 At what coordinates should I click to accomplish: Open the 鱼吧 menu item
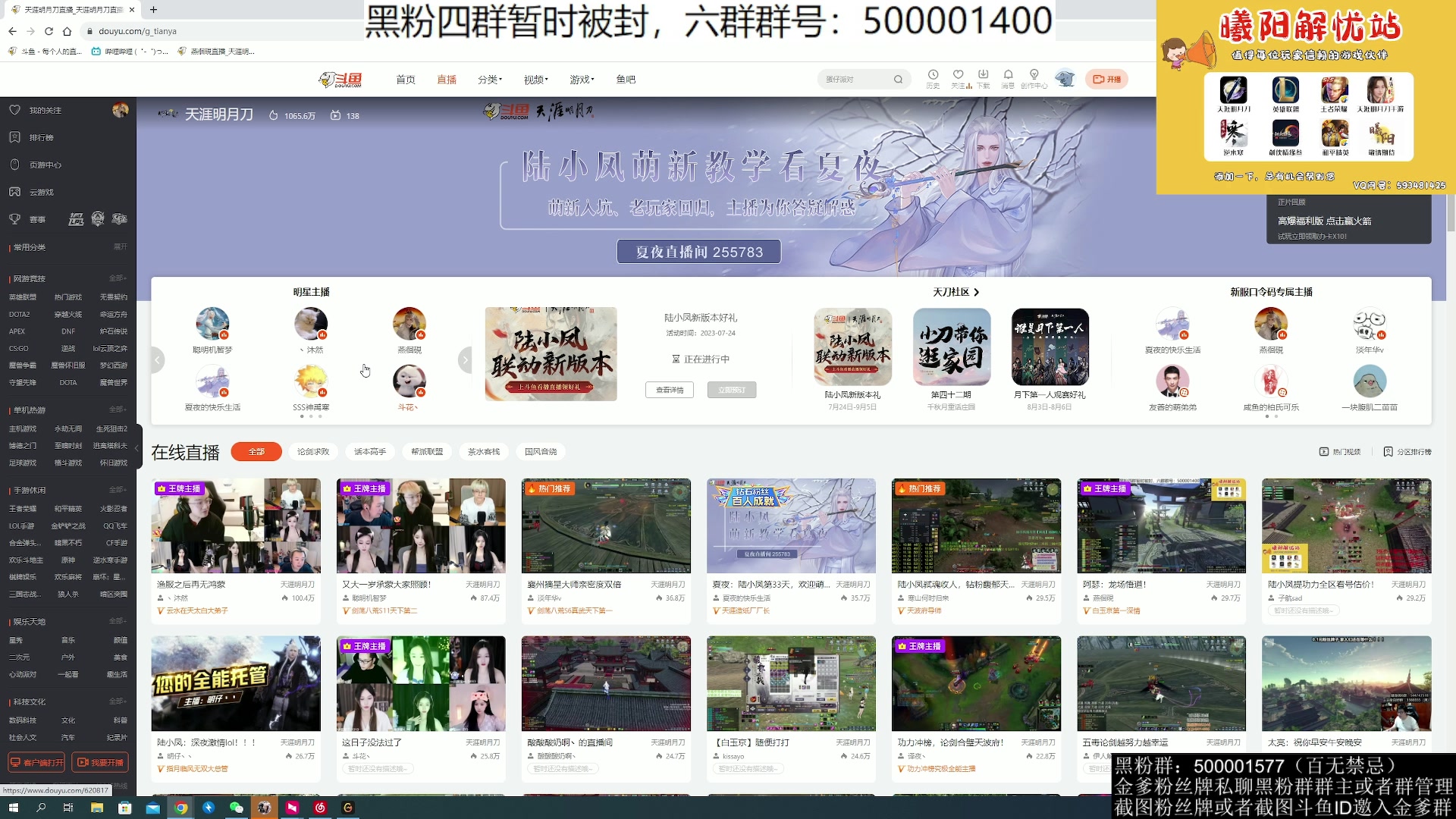[x=626, y=79]
